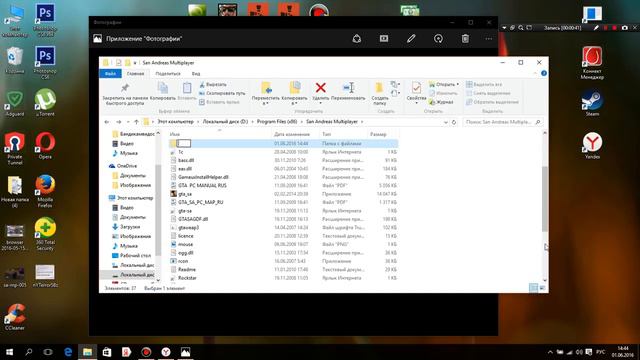640x360 pixels.
Task: Click the new folder name edit box
Action: 184,143
